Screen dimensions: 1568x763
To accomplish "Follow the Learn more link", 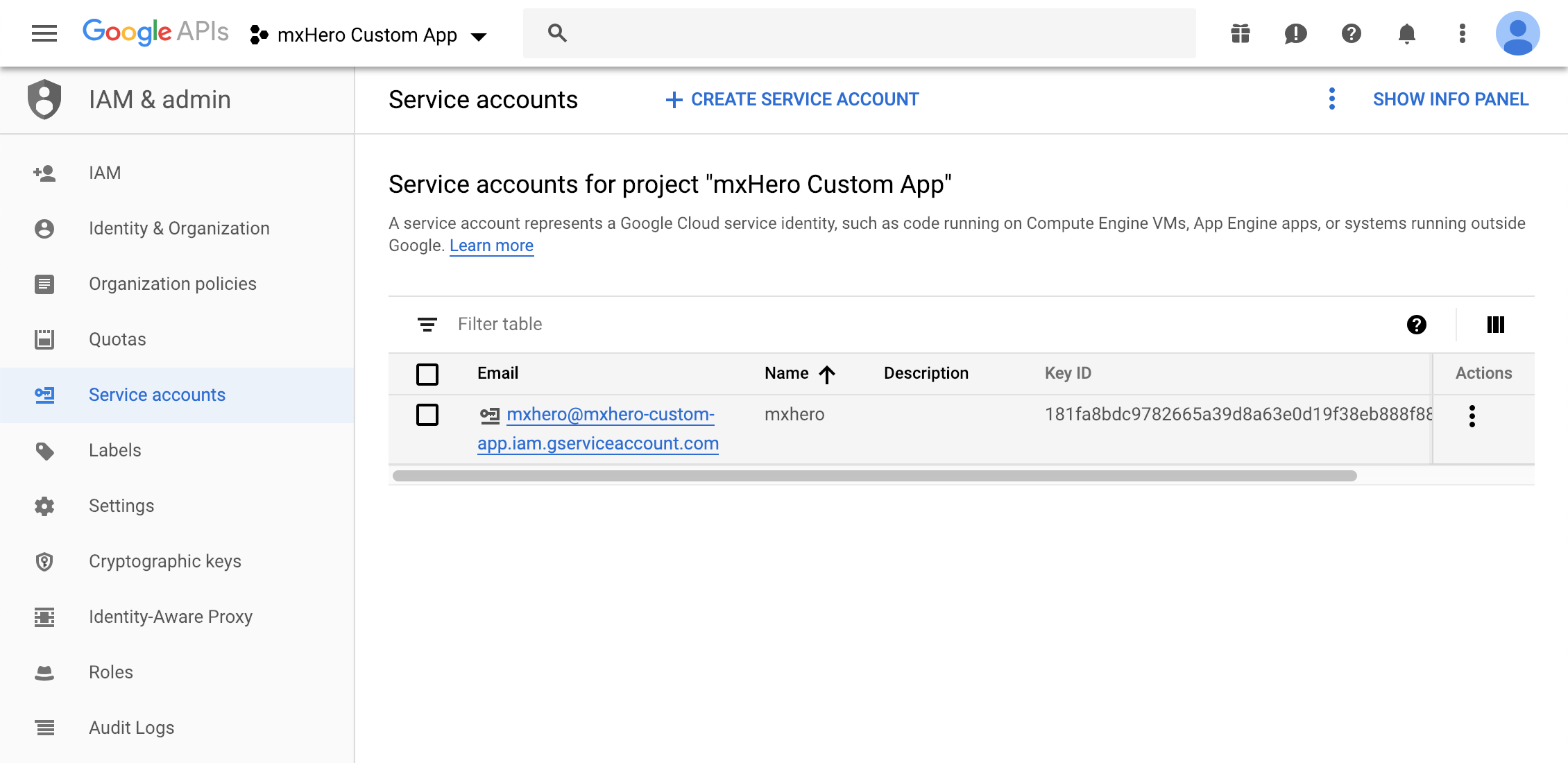I will (491, 246).
